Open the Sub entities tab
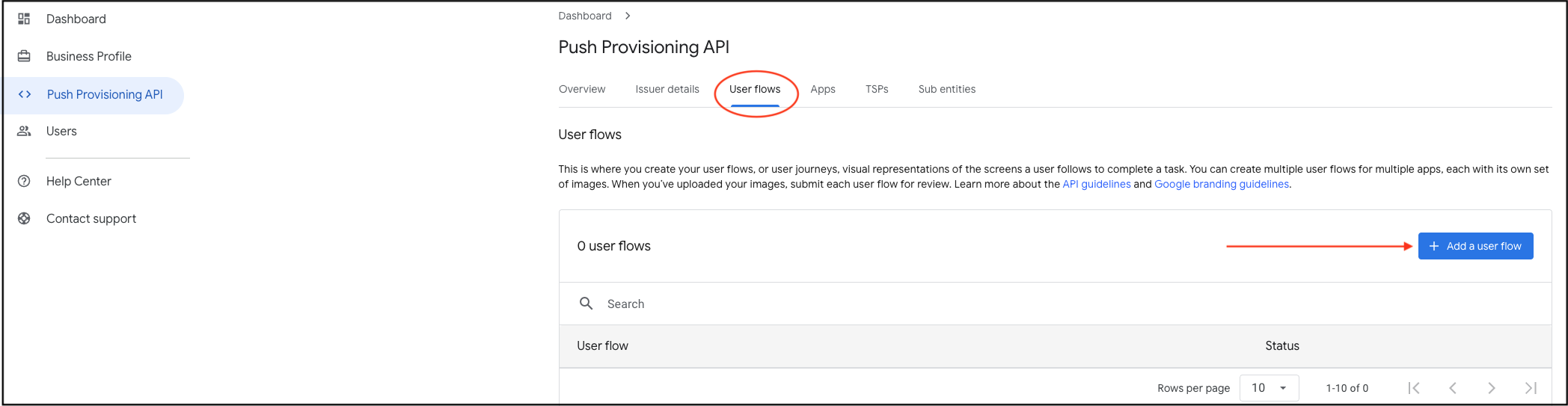 coord(947,89)
